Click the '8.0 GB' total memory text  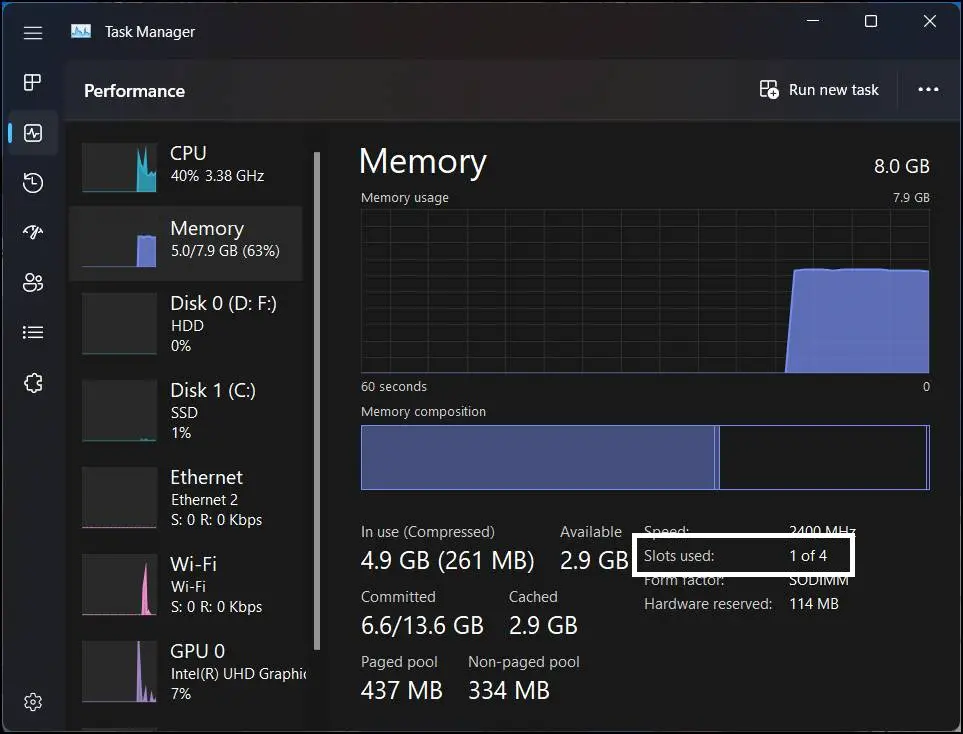click(902, 166)
